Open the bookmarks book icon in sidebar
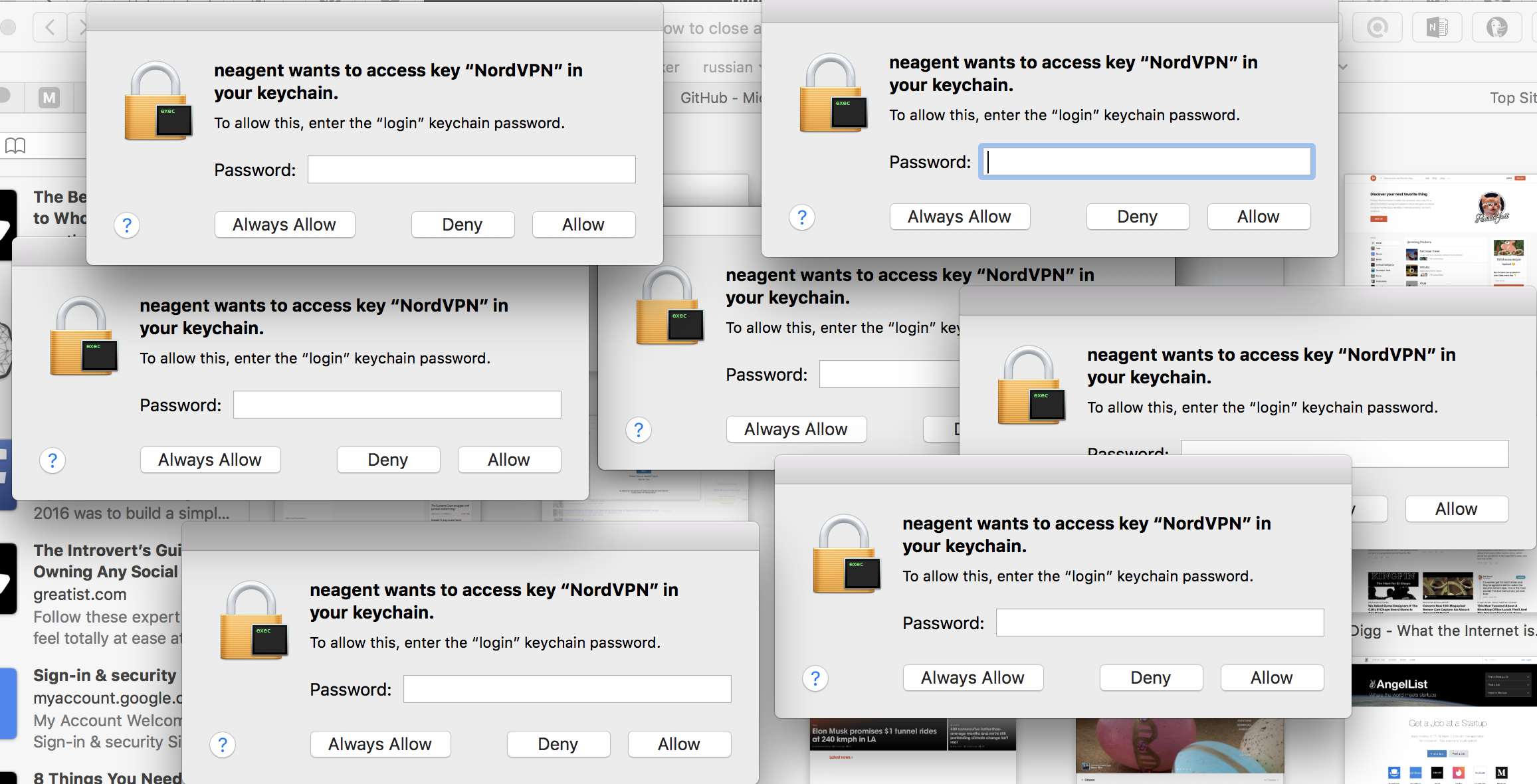 click(x=15, y=146)
